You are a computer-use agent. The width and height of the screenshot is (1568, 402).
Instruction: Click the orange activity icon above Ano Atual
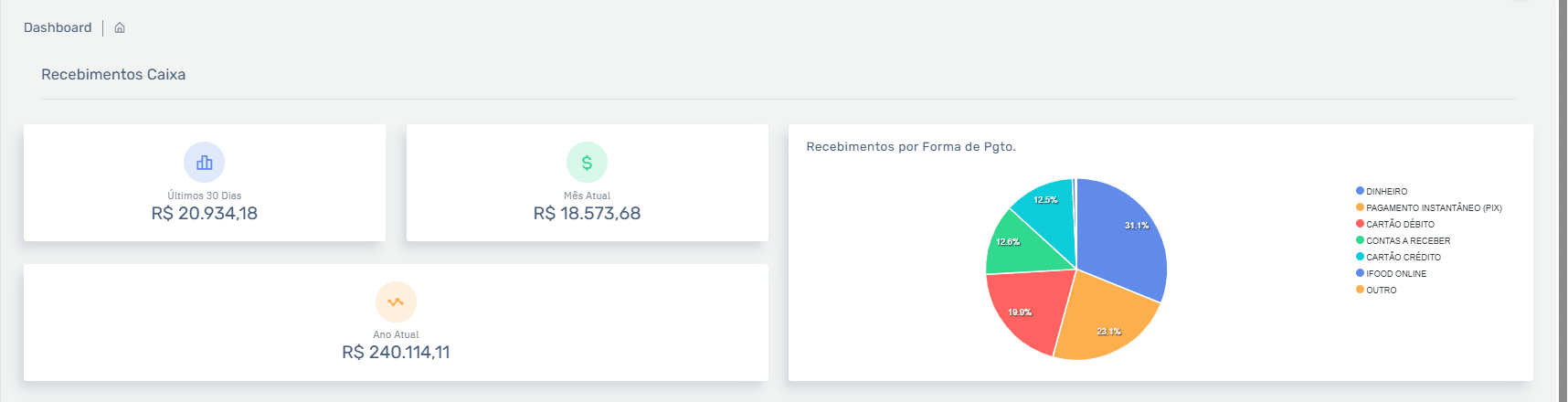pyautogui.click(x=396, y=301)
